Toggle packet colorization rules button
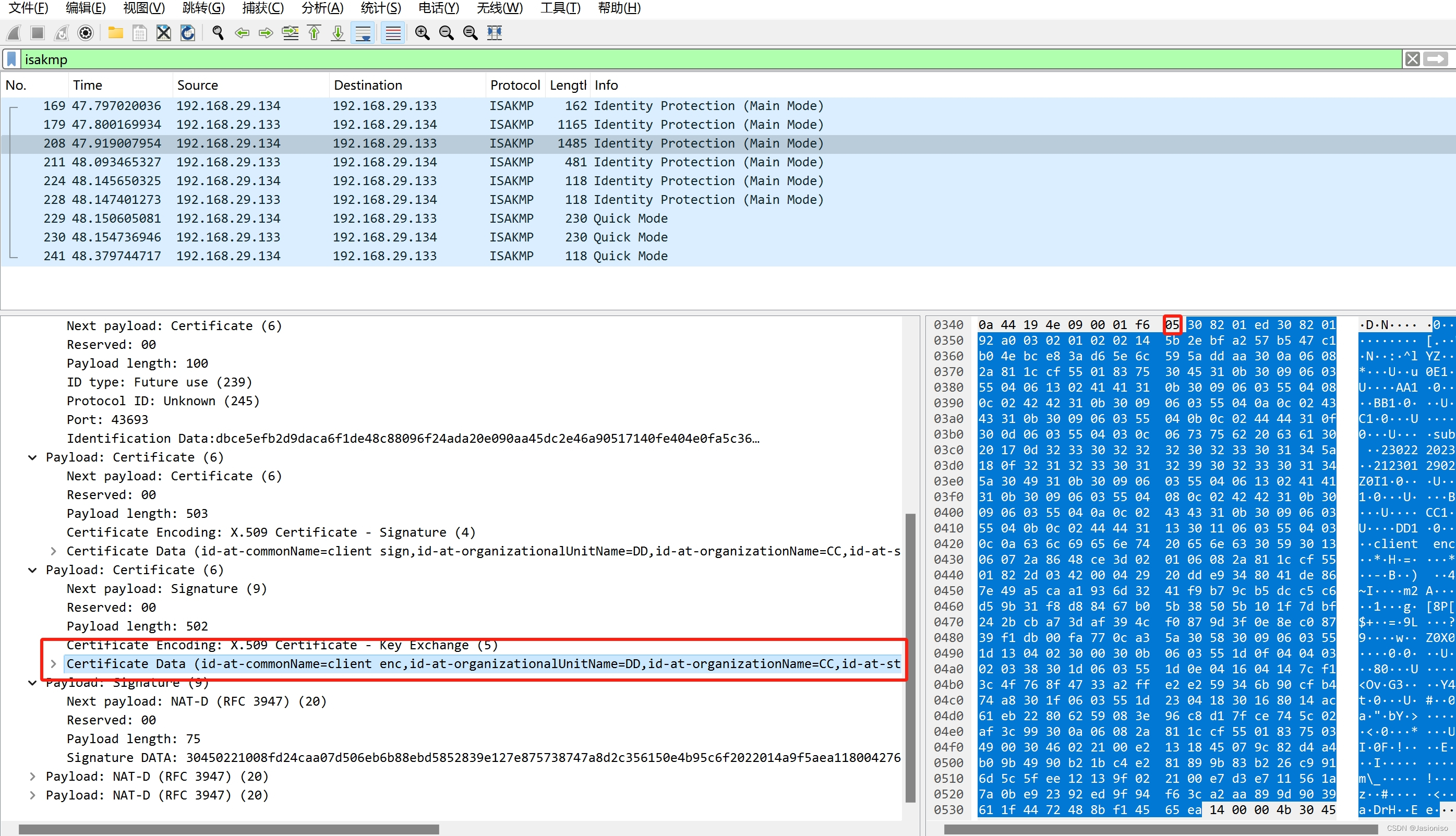 [x=393, y=33]
